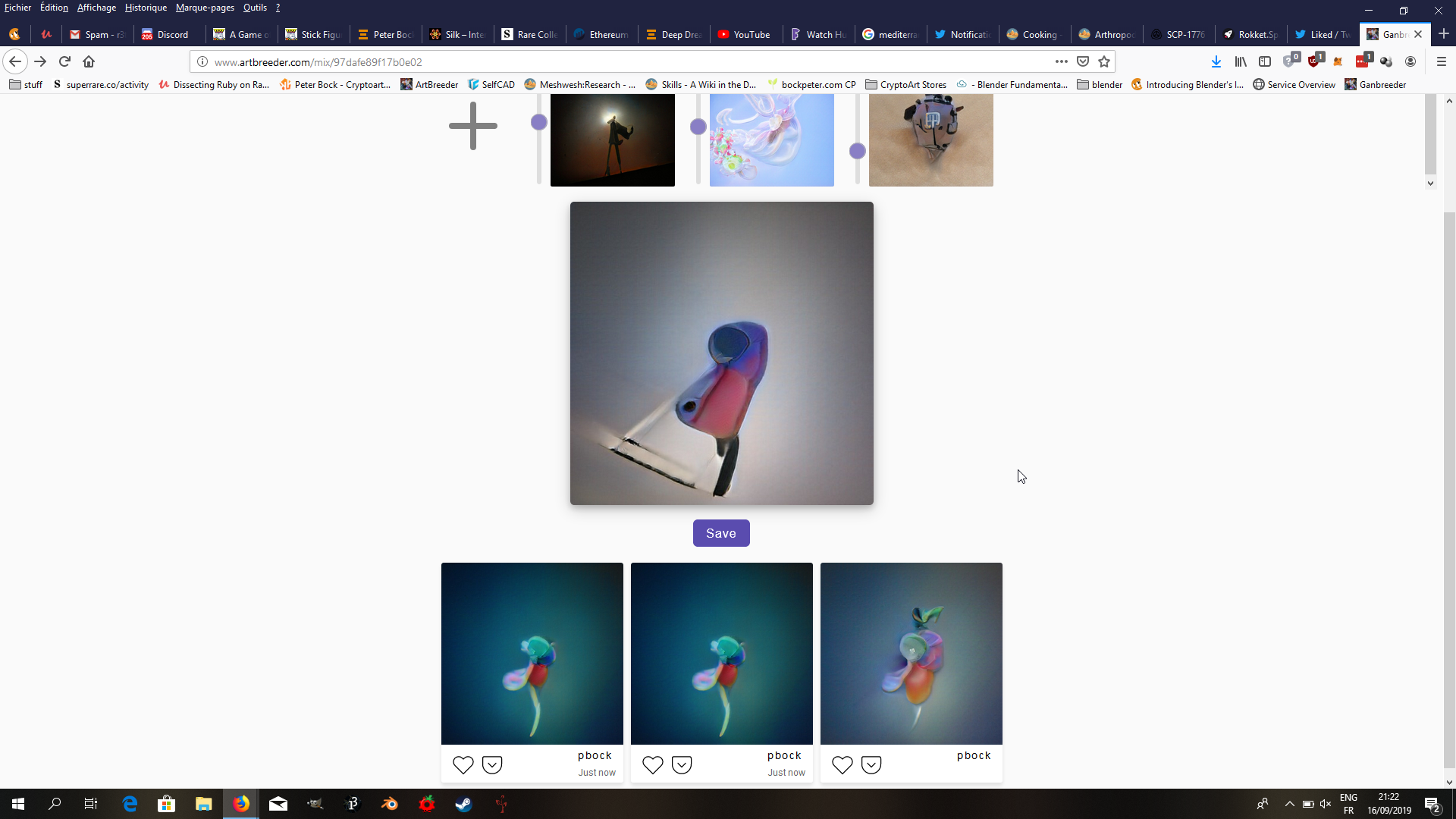Screen dimensions: 1456x819
Task: Open dropdown under first pbock image
Action: [x=492, y=764]
